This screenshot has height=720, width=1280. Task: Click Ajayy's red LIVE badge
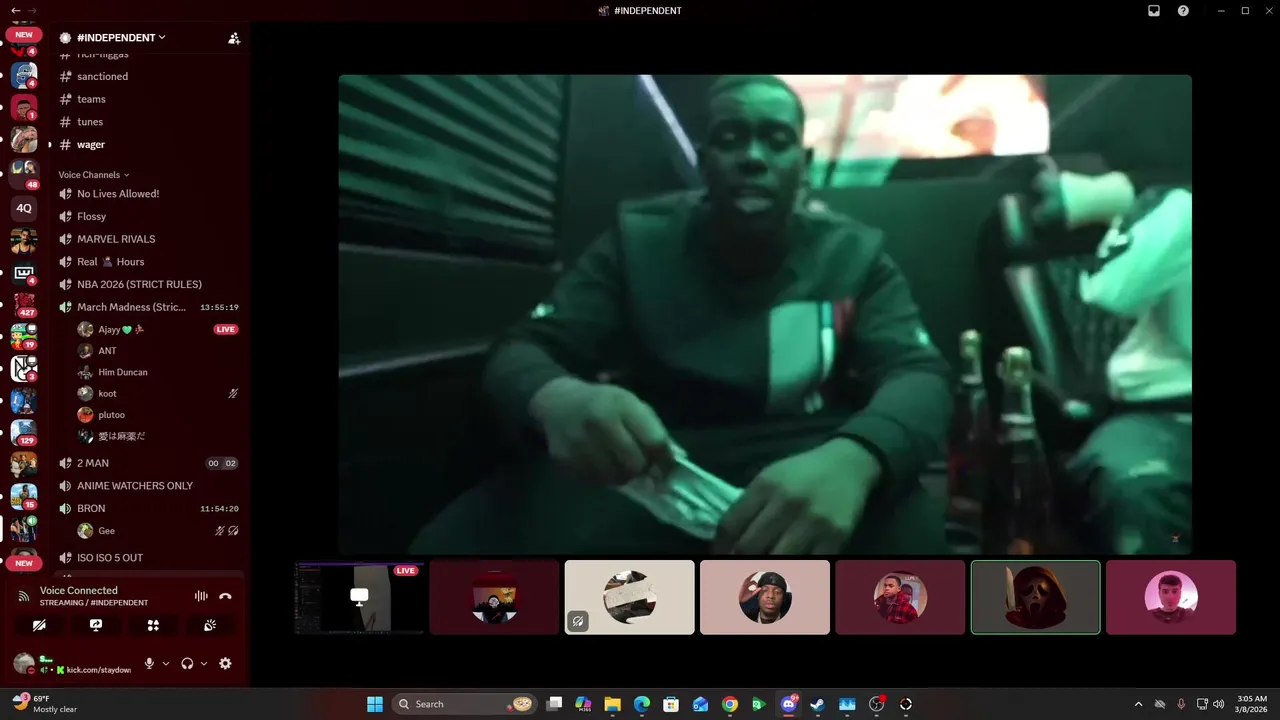226,329
